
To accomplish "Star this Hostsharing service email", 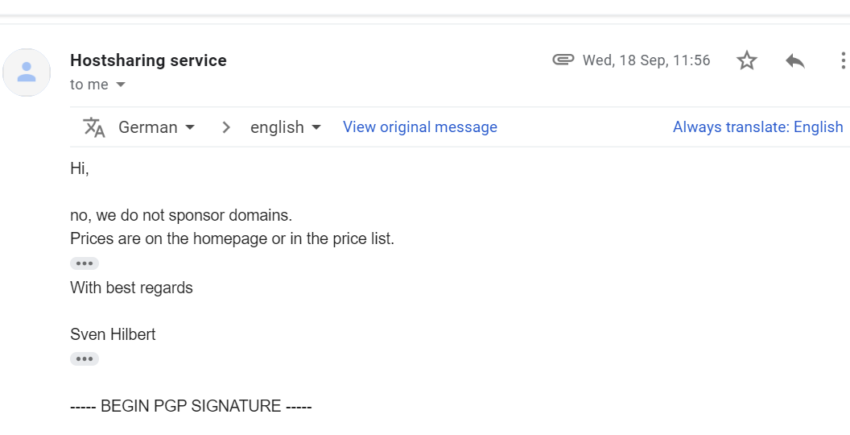I will [x=746, y=60].
